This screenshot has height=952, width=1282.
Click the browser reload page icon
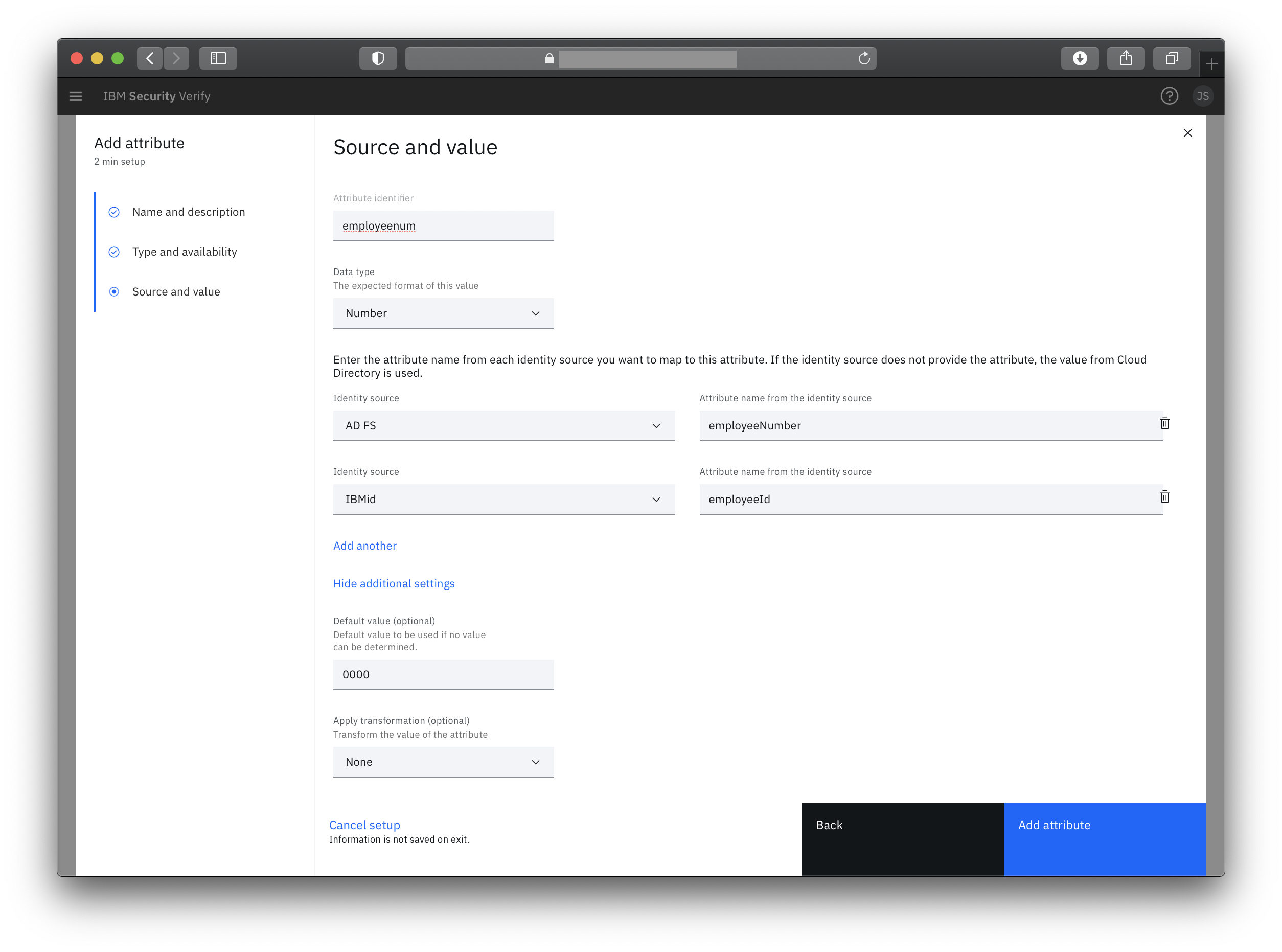(x=864, y=58)
